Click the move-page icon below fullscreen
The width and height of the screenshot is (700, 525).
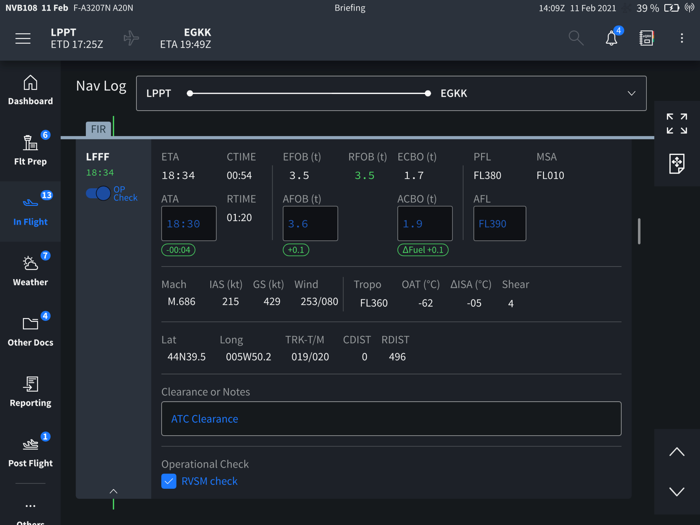677,163
